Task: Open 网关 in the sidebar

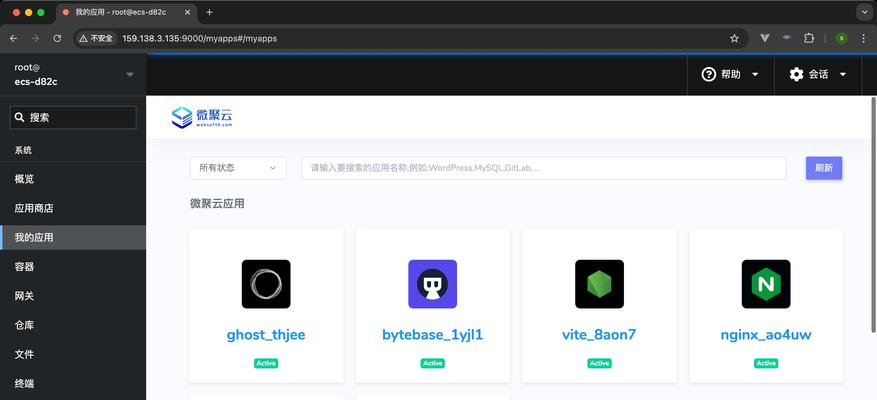Action: (73, 296)
